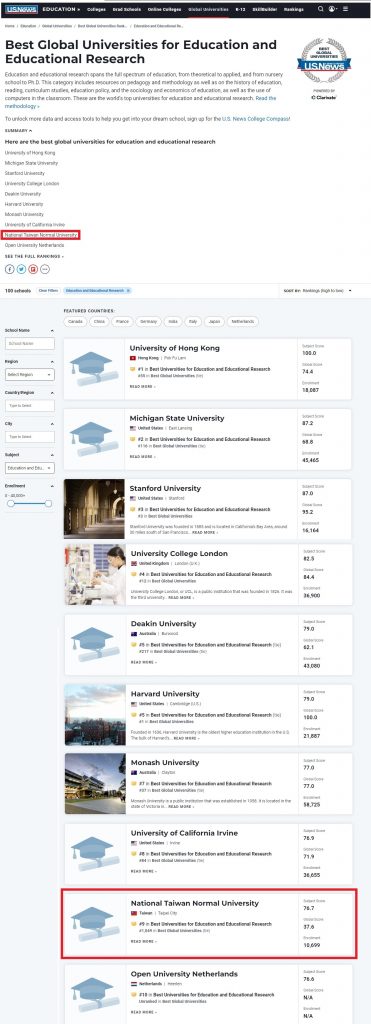Open the user account icon menu
The image size is (371, 1024).
(x=332, y=9)
